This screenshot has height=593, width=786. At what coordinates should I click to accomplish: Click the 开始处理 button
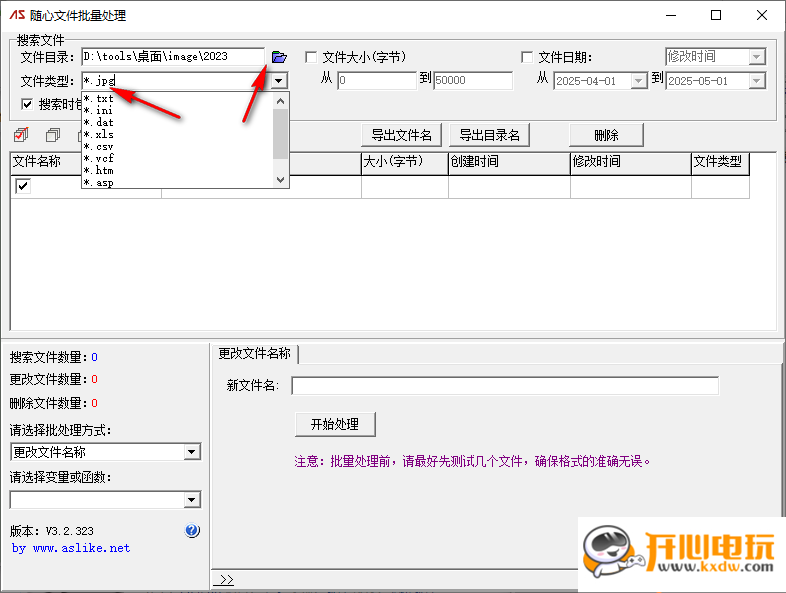[335, 425]
